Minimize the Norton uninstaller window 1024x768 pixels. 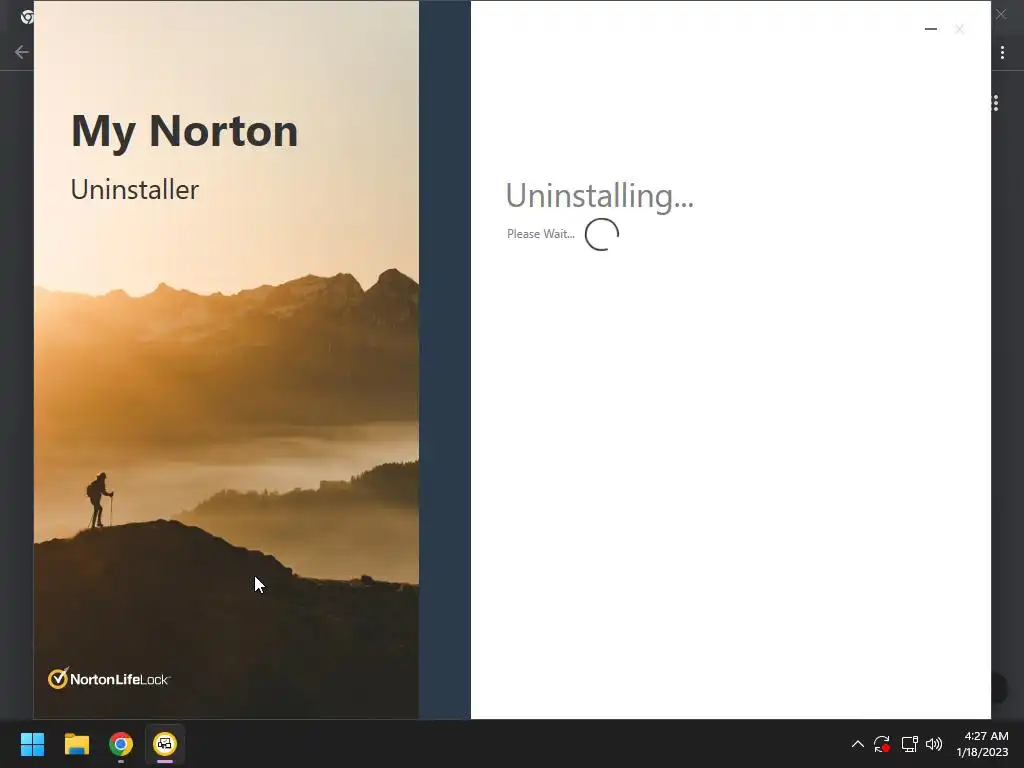pyautogui.click(x=931, y=29)
